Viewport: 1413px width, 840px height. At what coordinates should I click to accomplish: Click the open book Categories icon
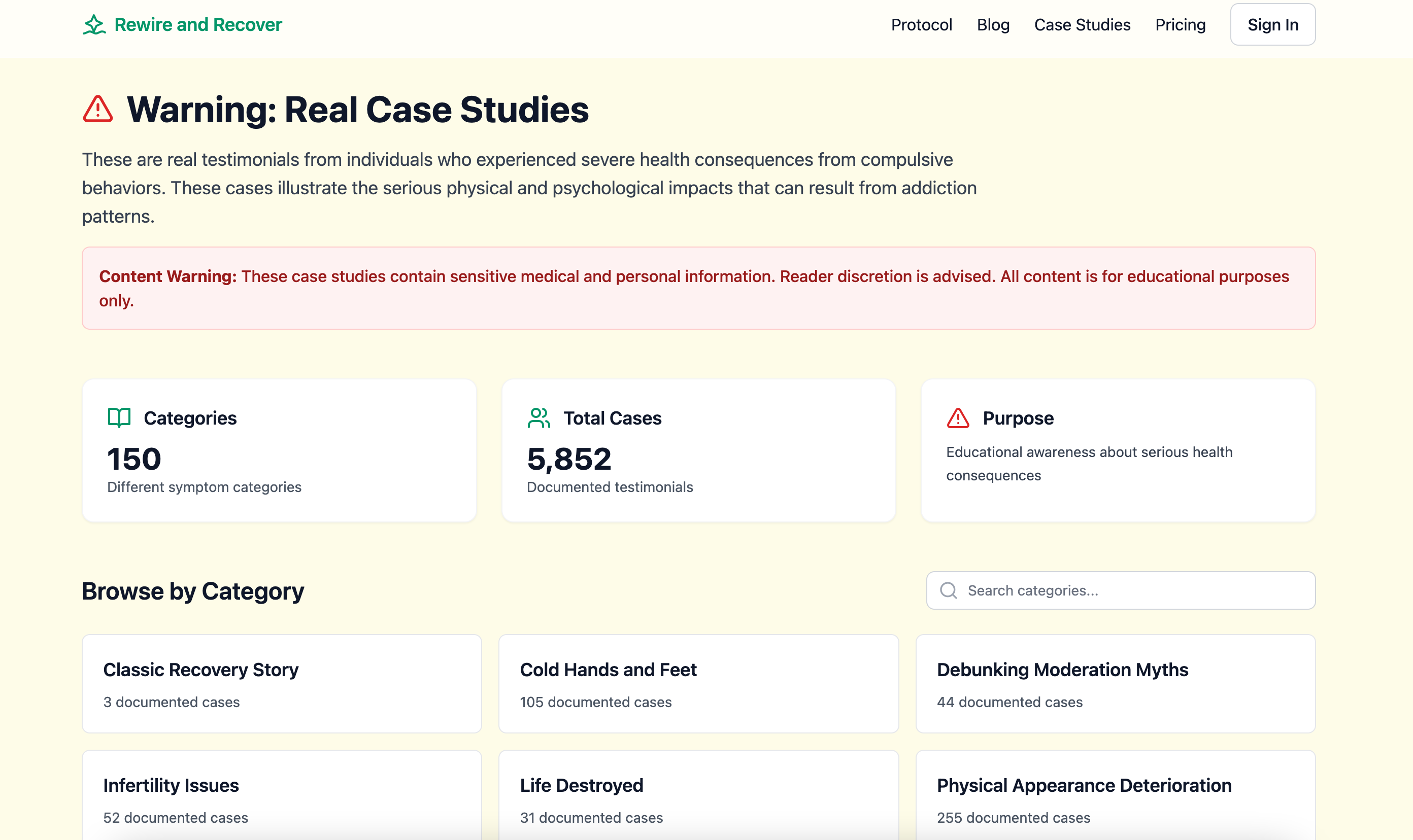point(119,418)
